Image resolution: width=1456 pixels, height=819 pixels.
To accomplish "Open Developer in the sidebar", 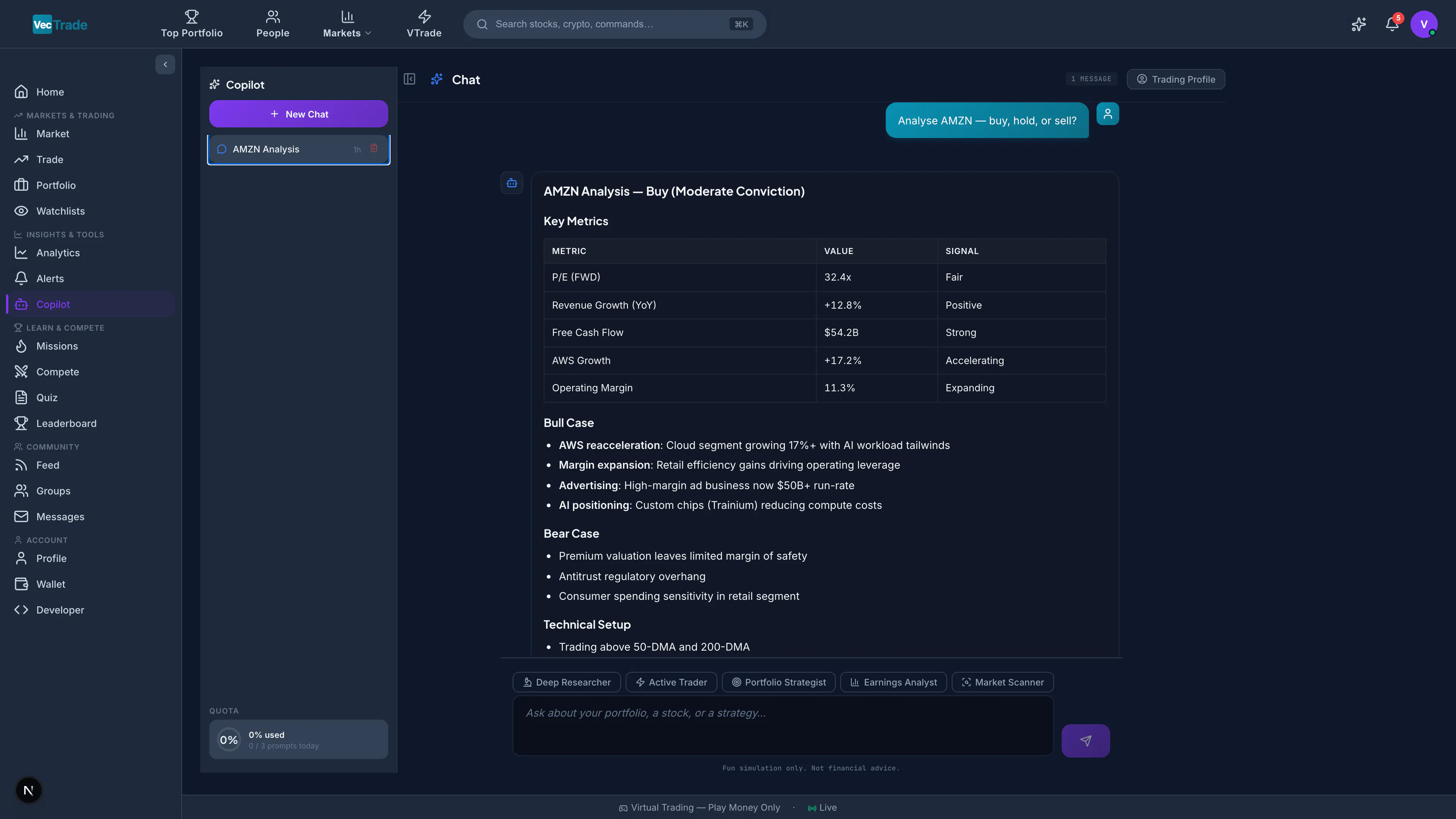I will (91, 609).
